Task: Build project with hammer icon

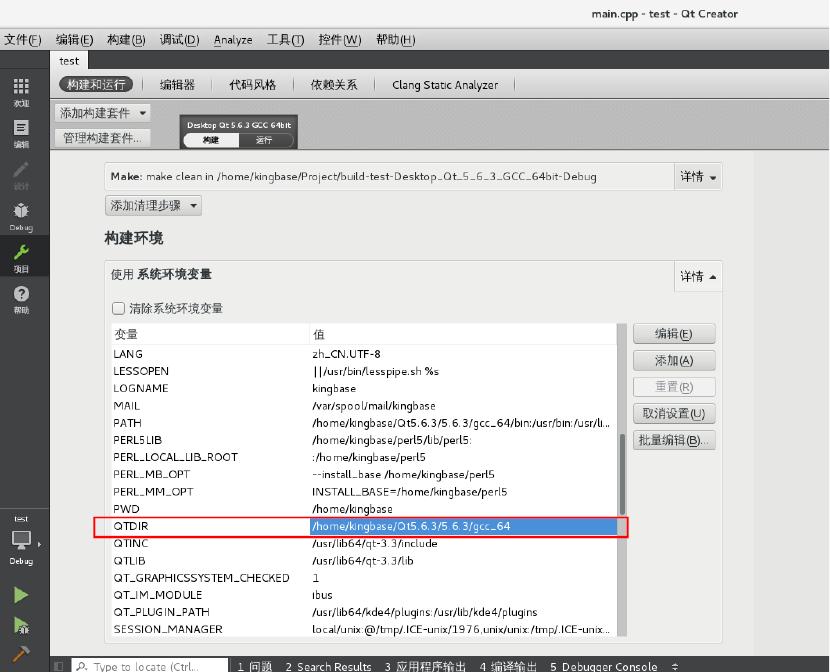Action: click(x=21, y=654)
